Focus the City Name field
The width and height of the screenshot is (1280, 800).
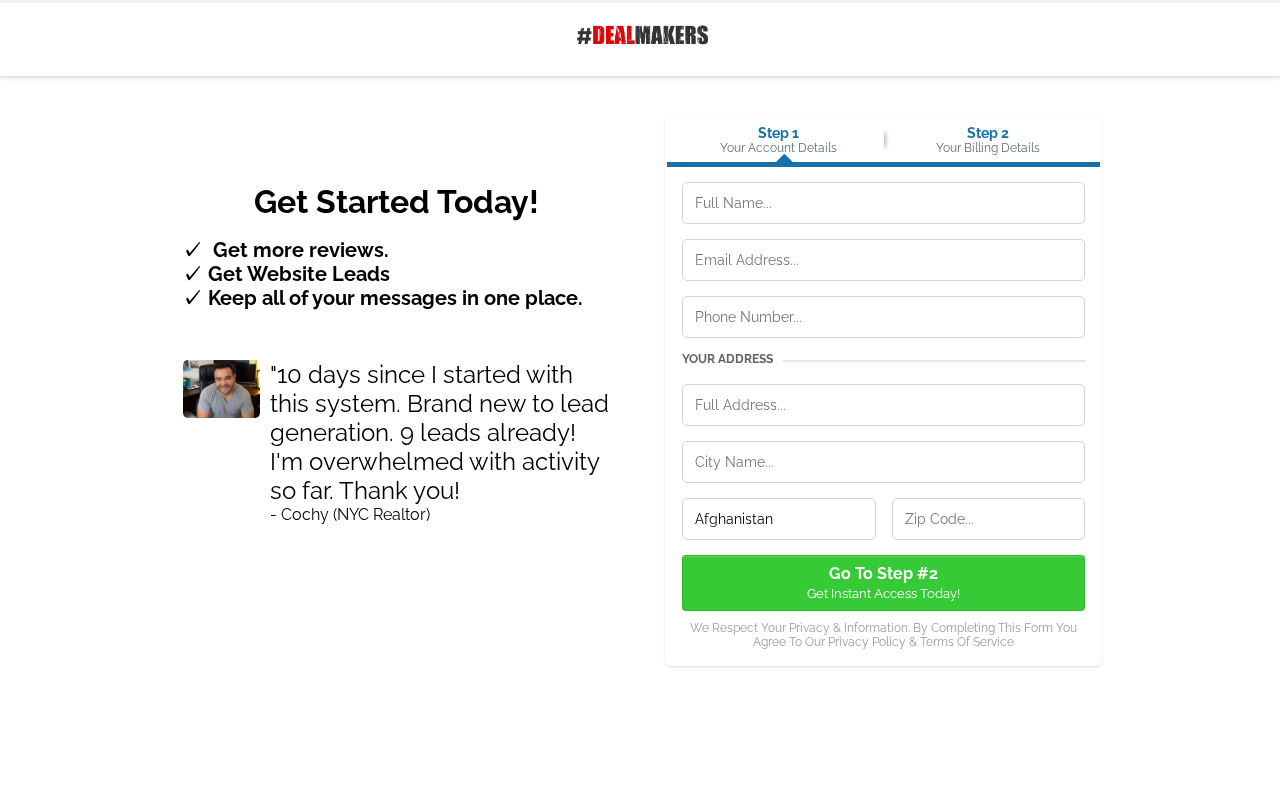pos(883,462)
